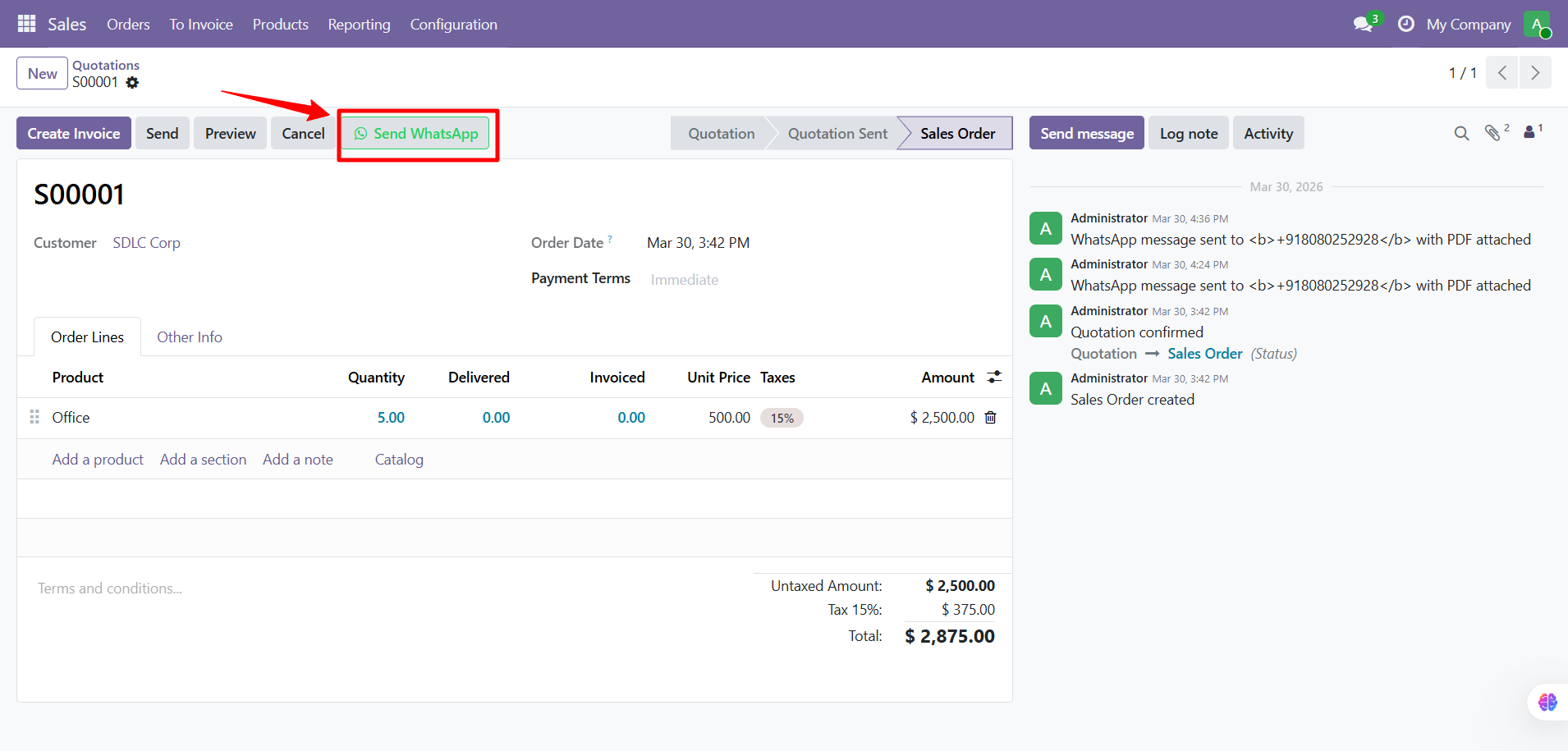This screenshot has width=1568, height=751.
Task: Show followers with the person icon
Action: (x=1529, y=131)
